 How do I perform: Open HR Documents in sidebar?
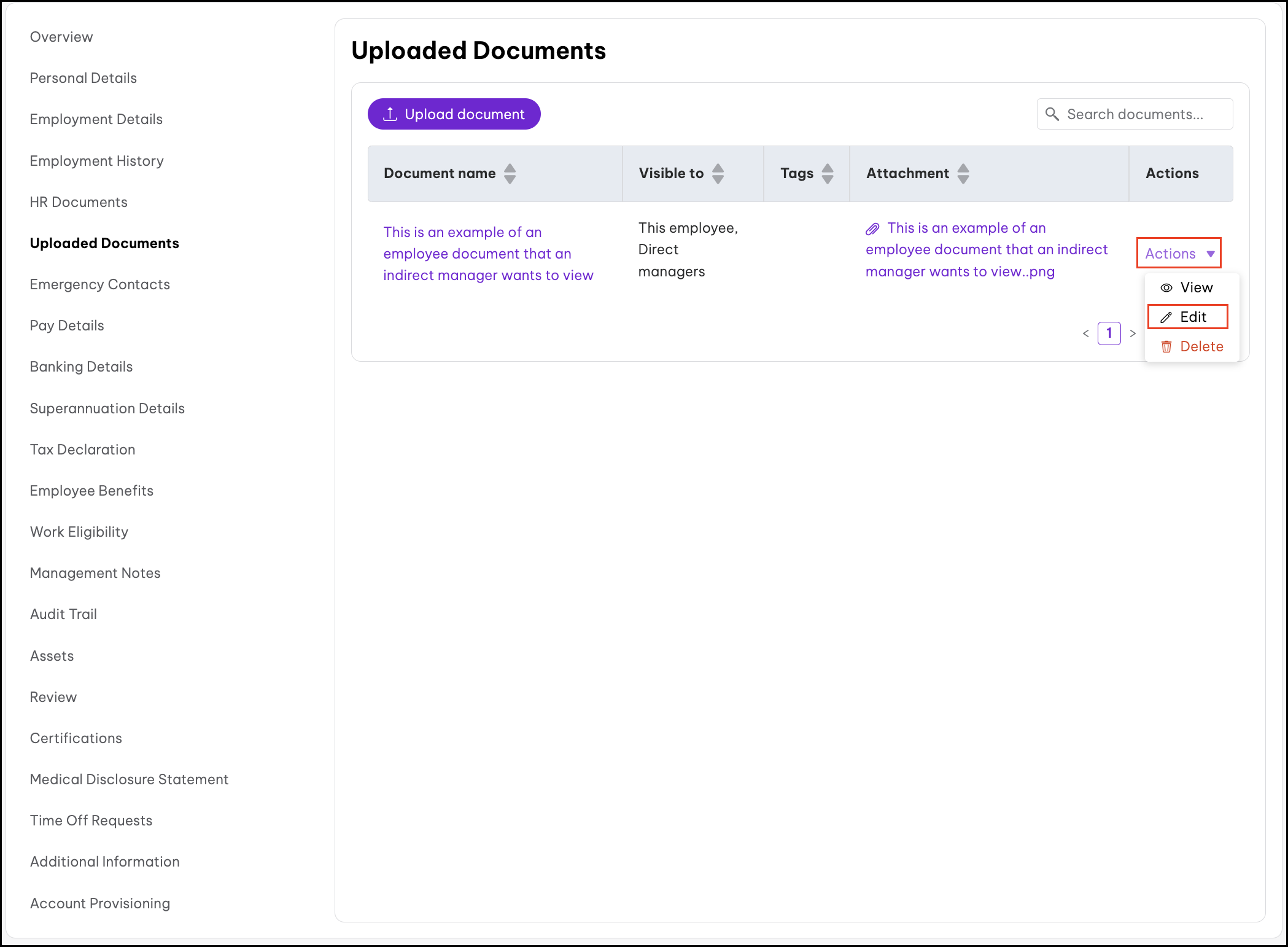click(79, 202)
